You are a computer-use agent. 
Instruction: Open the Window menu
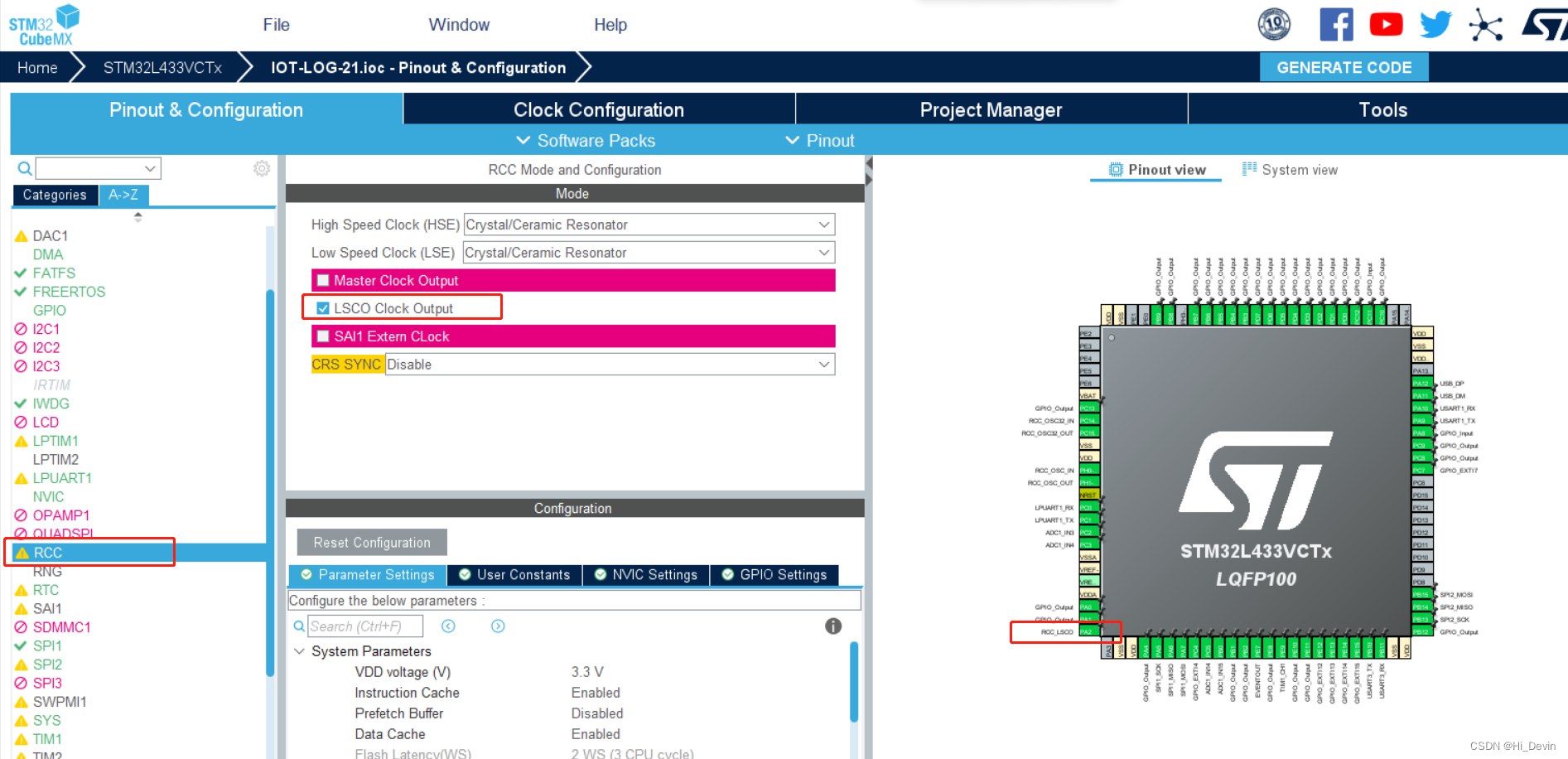(458, 24)
